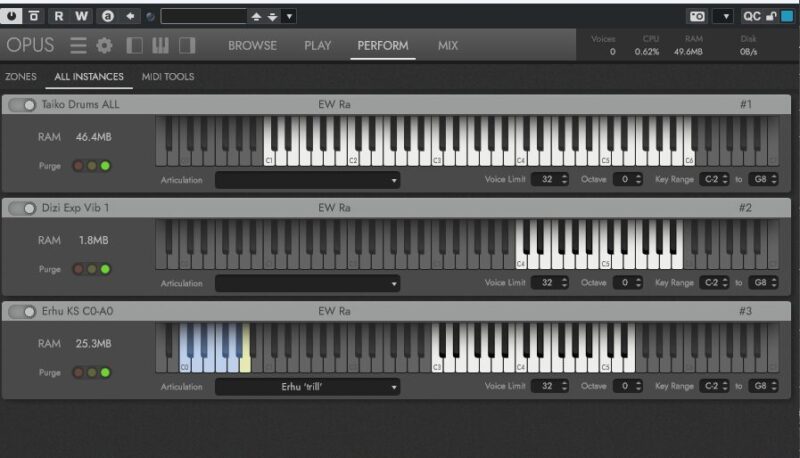Open Opus settings gear icon
Image resolution: width=800 pixels, height=458 pixels.
point(104,46)
